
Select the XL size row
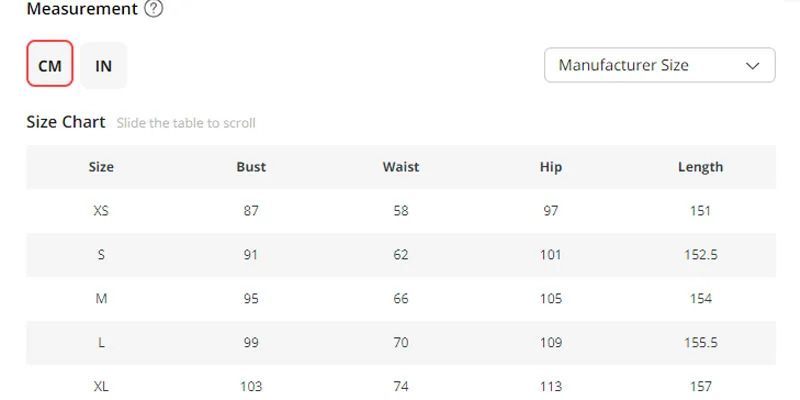point(101,386)
